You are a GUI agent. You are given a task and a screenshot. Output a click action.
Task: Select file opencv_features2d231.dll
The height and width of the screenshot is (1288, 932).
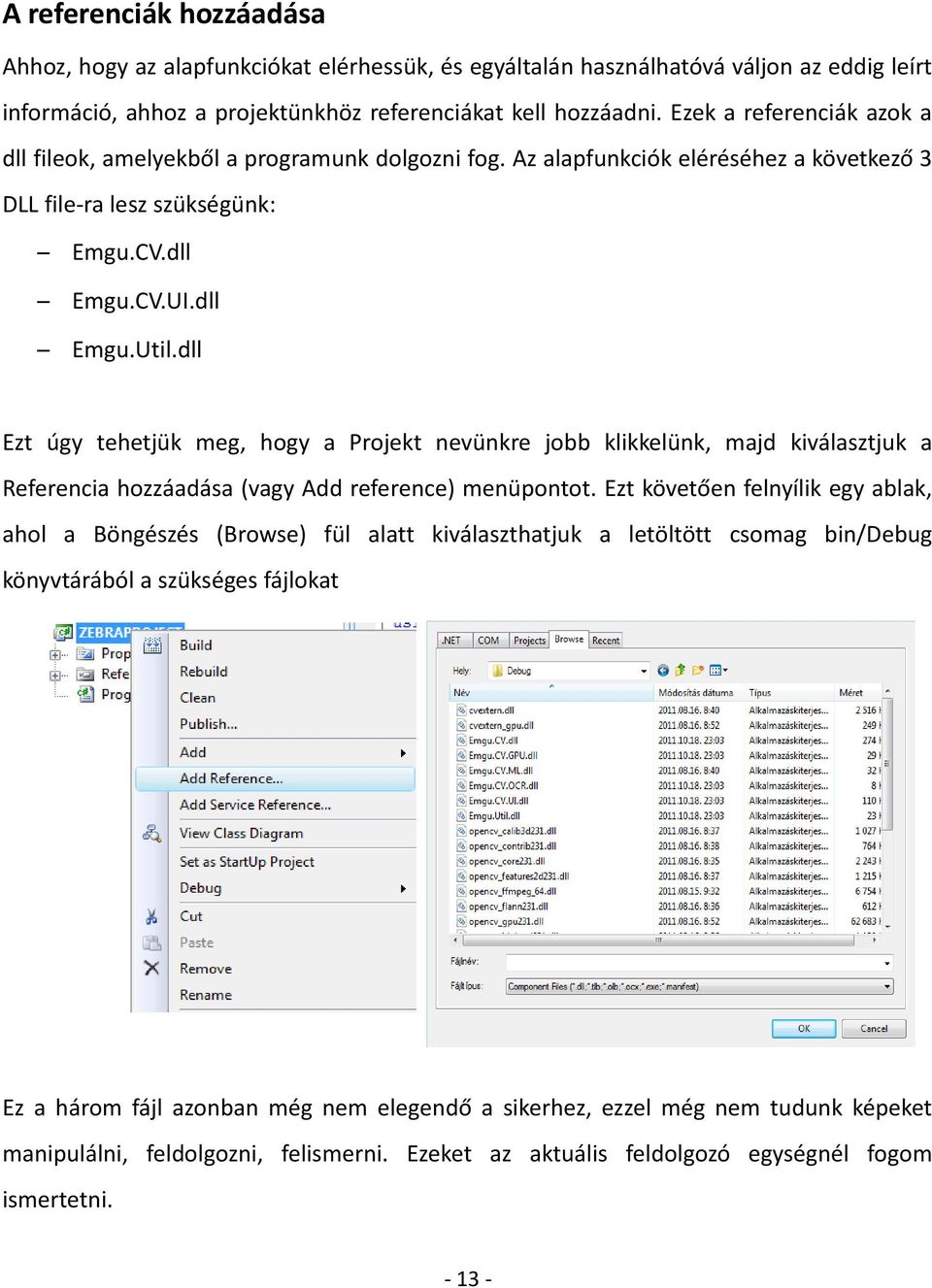click(x=518, y=876)
